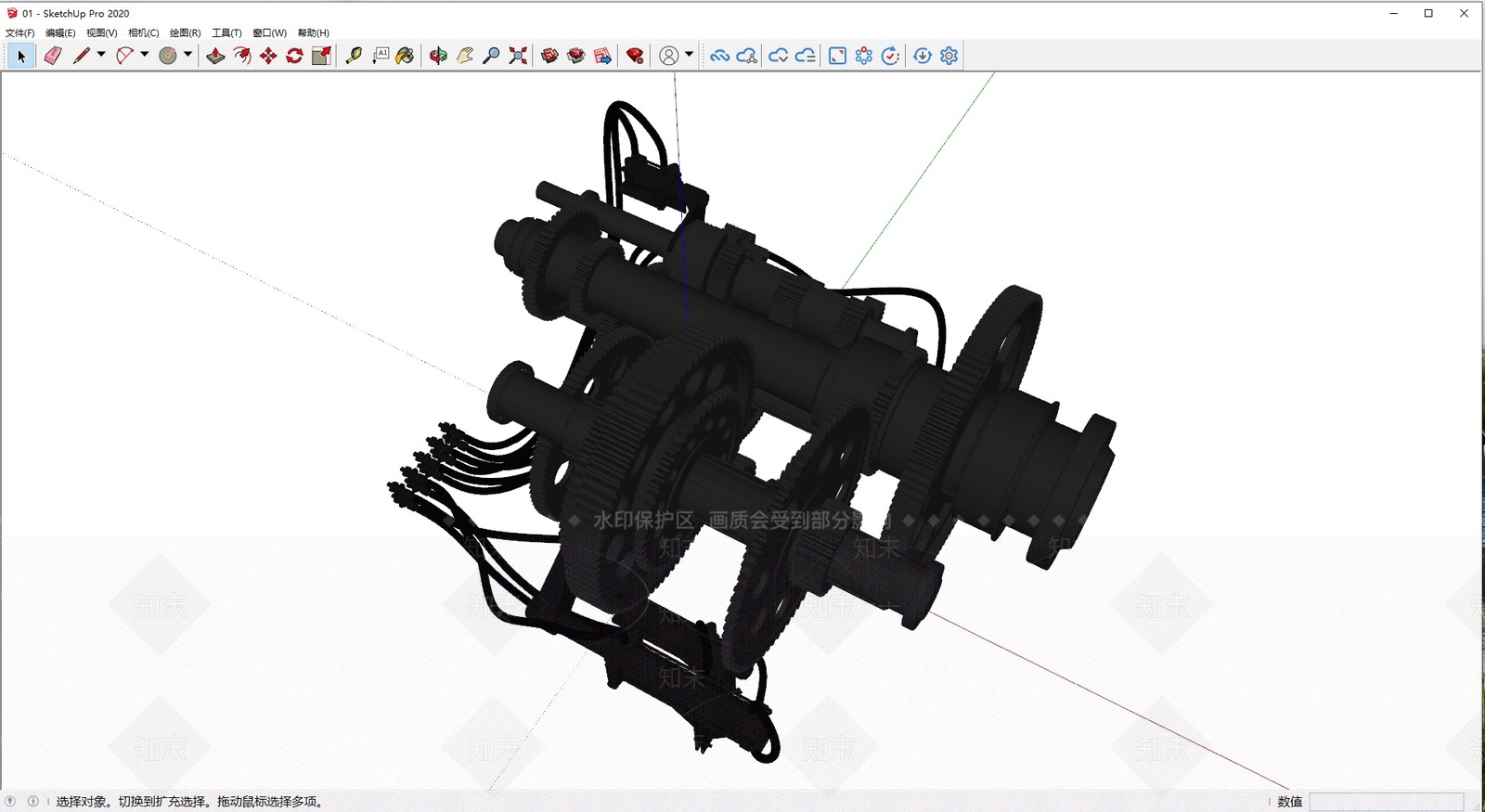Image resolution: width=1485 pixels, height=812 pixels.
Task: Click the info icon in status bar
Action: [x=33, y=802]
